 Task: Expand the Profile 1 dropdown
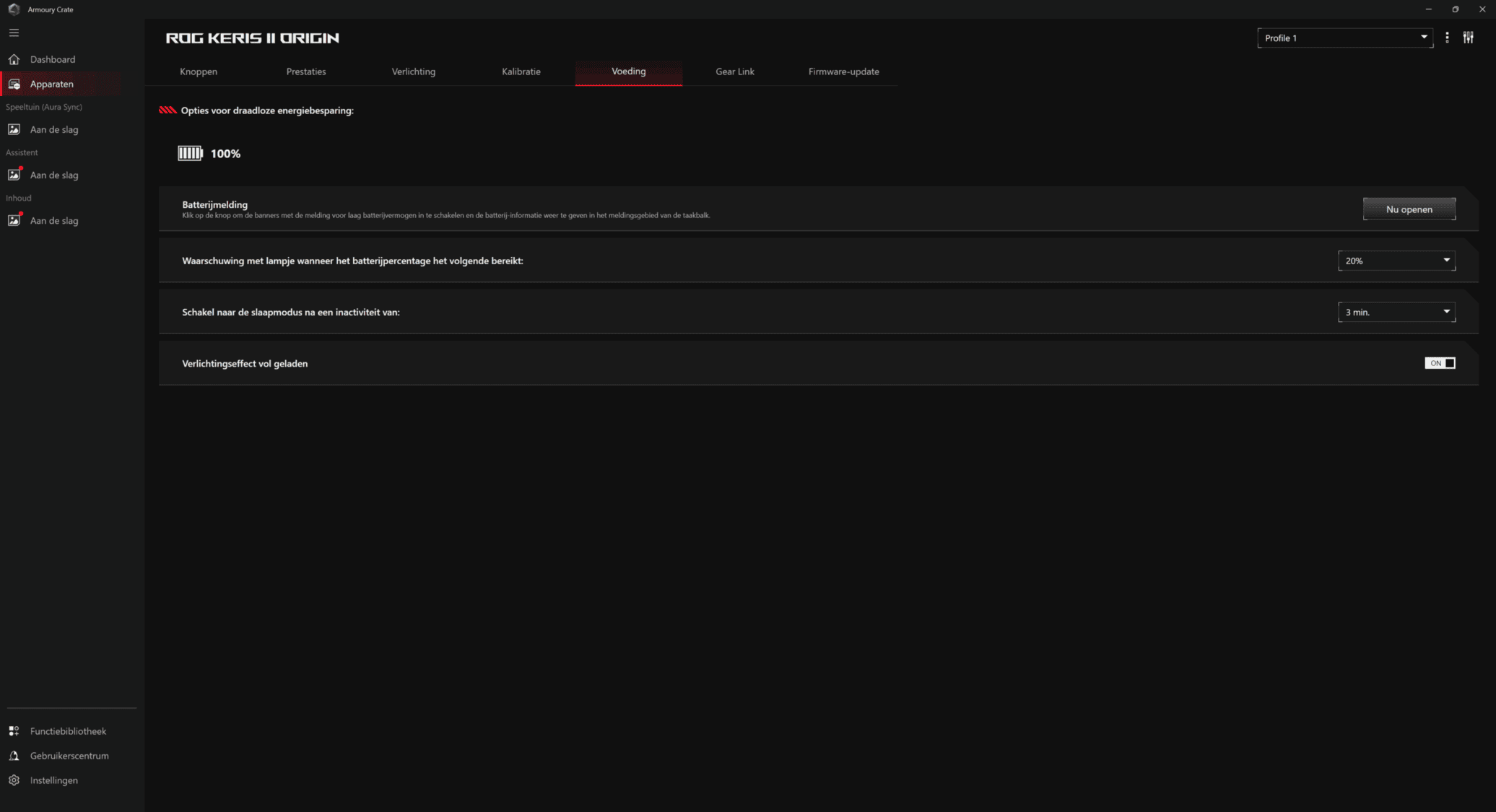click(1345, 38)
